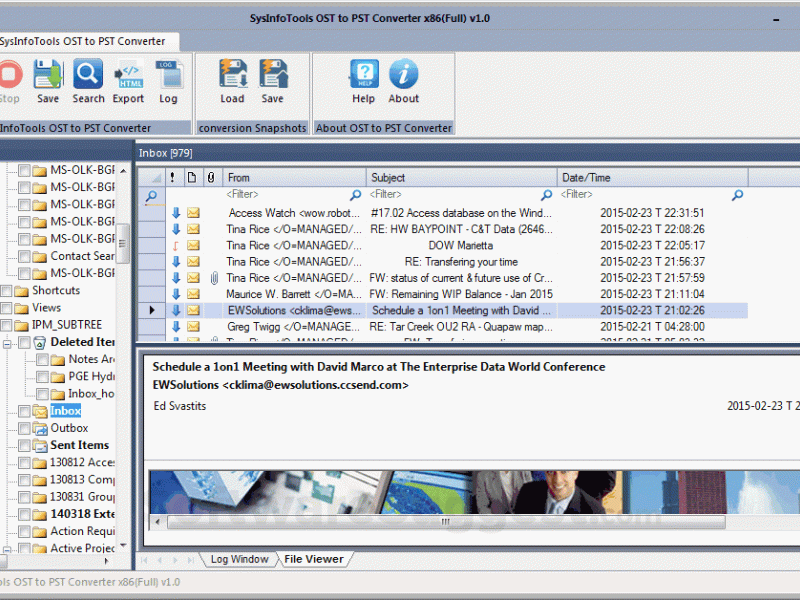Click the Save floppy disk icon beside Stop
This screenshot has height=600, width=800.
click(48, 74)
